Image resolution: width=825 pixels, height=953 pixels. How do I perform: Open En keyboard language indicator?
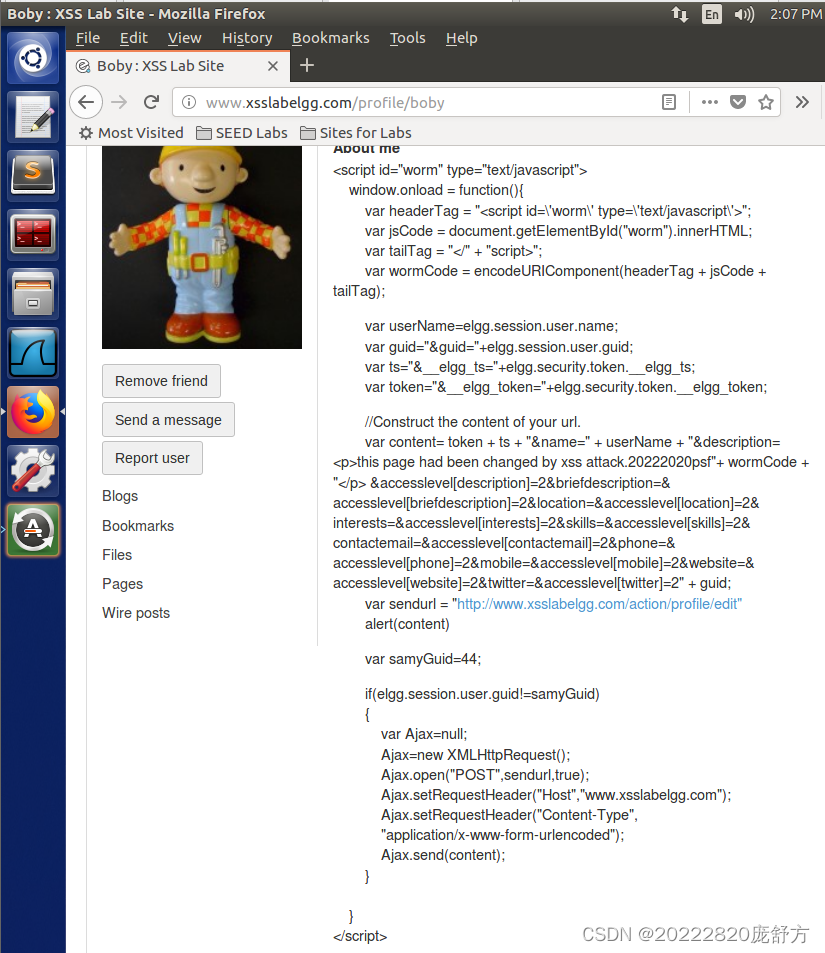pos(712,14)
